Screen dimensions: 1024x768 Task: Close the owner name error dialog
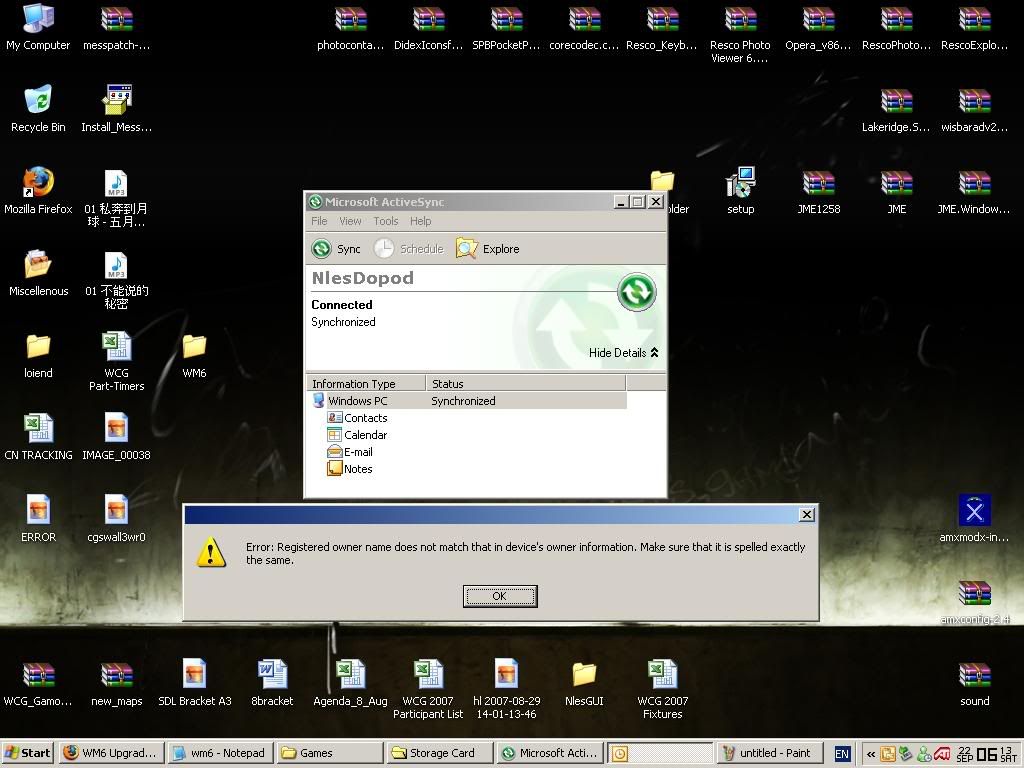point(806,514)
